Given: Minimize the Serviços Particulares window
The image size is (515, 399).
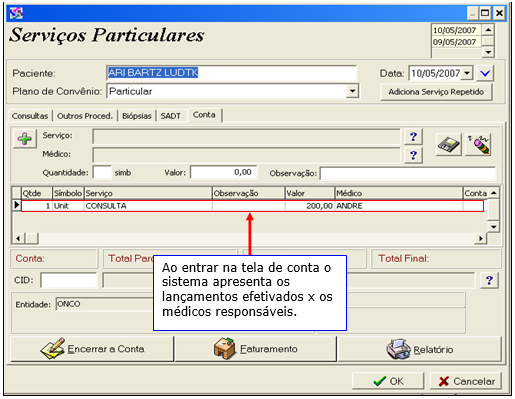Looking at the screenshot, I should pyautogui.click(x=473, y=13).
